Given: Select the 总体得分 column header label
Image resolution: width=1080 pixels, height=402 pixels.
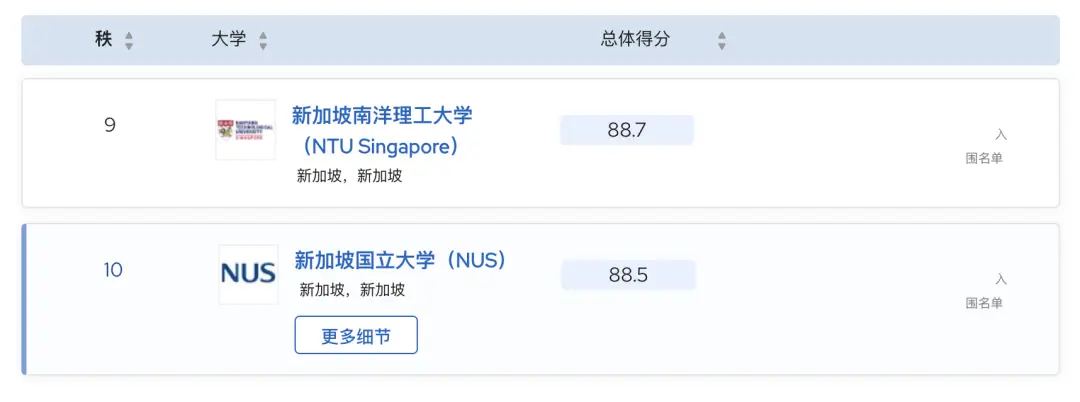Looking at the screenshot, I should [635, 40].
